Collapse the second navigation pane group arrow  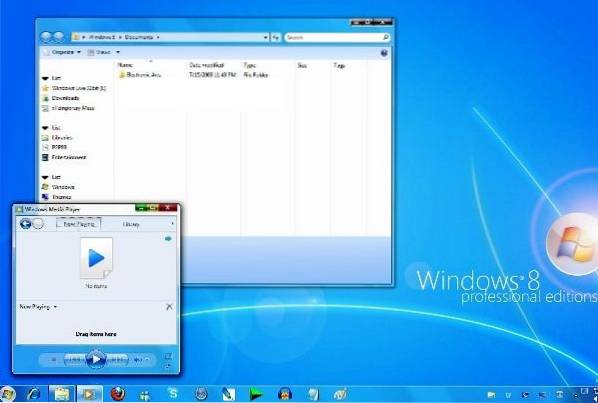[x=45, y=128]
